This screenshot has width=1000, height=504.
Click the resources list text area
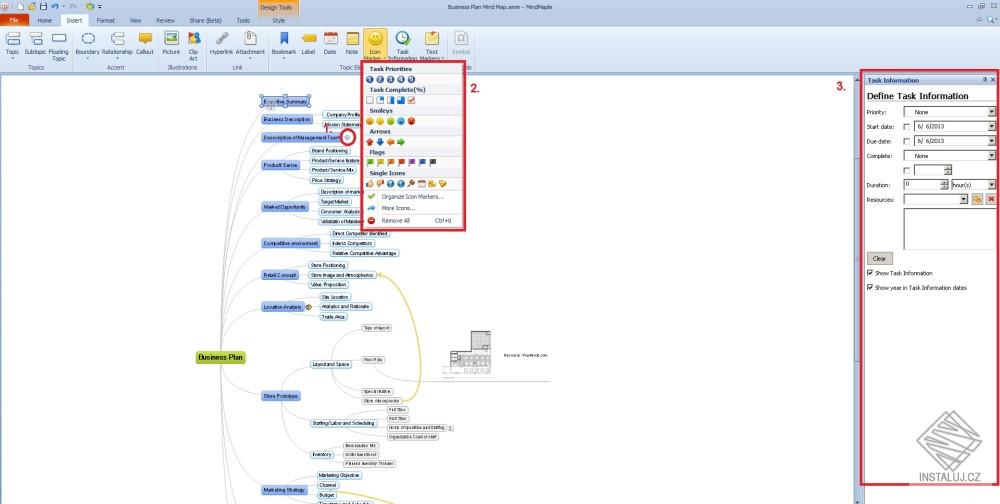(950, 229)
